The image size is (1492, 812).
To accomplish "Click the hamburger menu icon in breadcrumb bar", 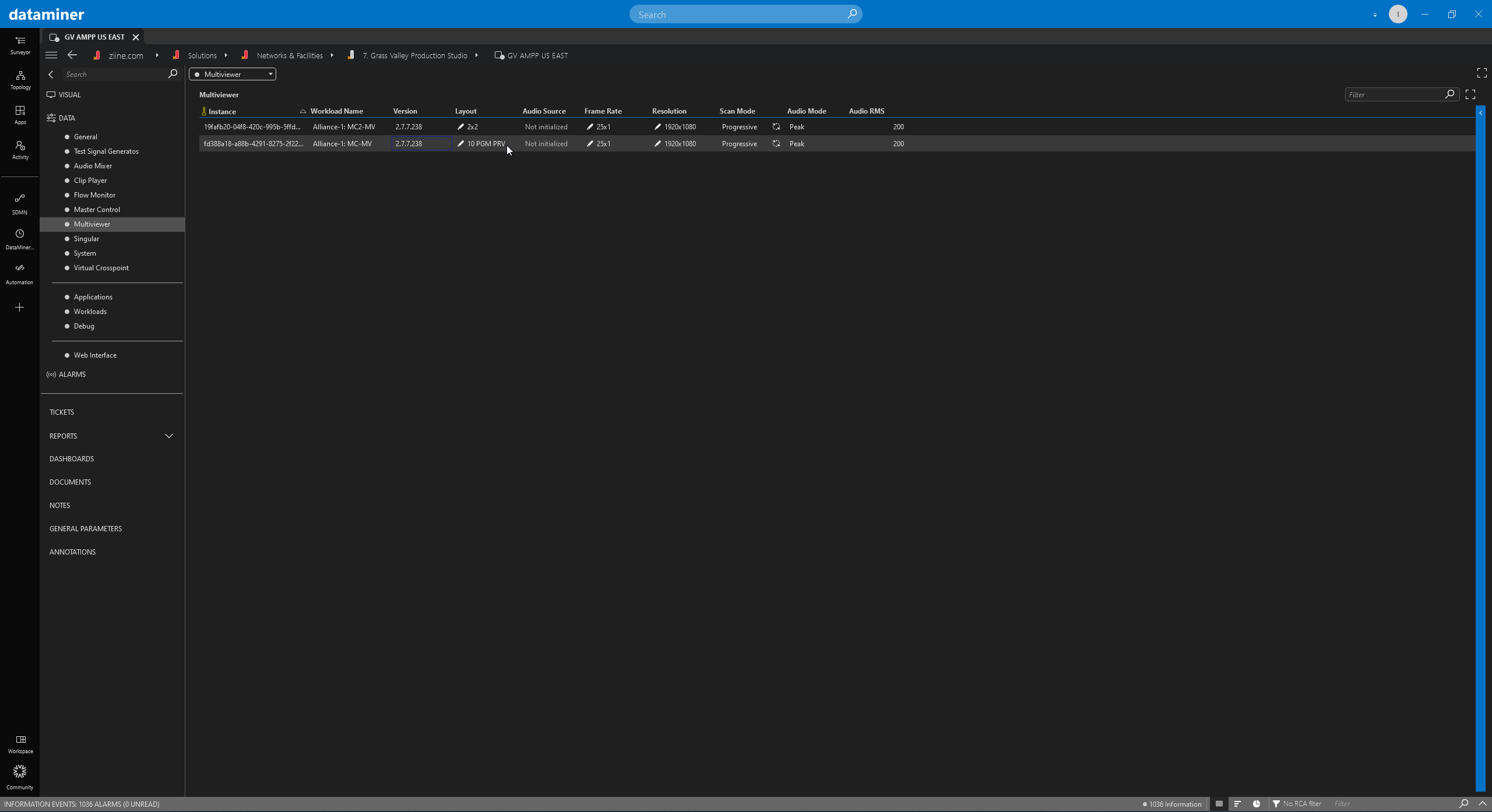I will (51, 55).
